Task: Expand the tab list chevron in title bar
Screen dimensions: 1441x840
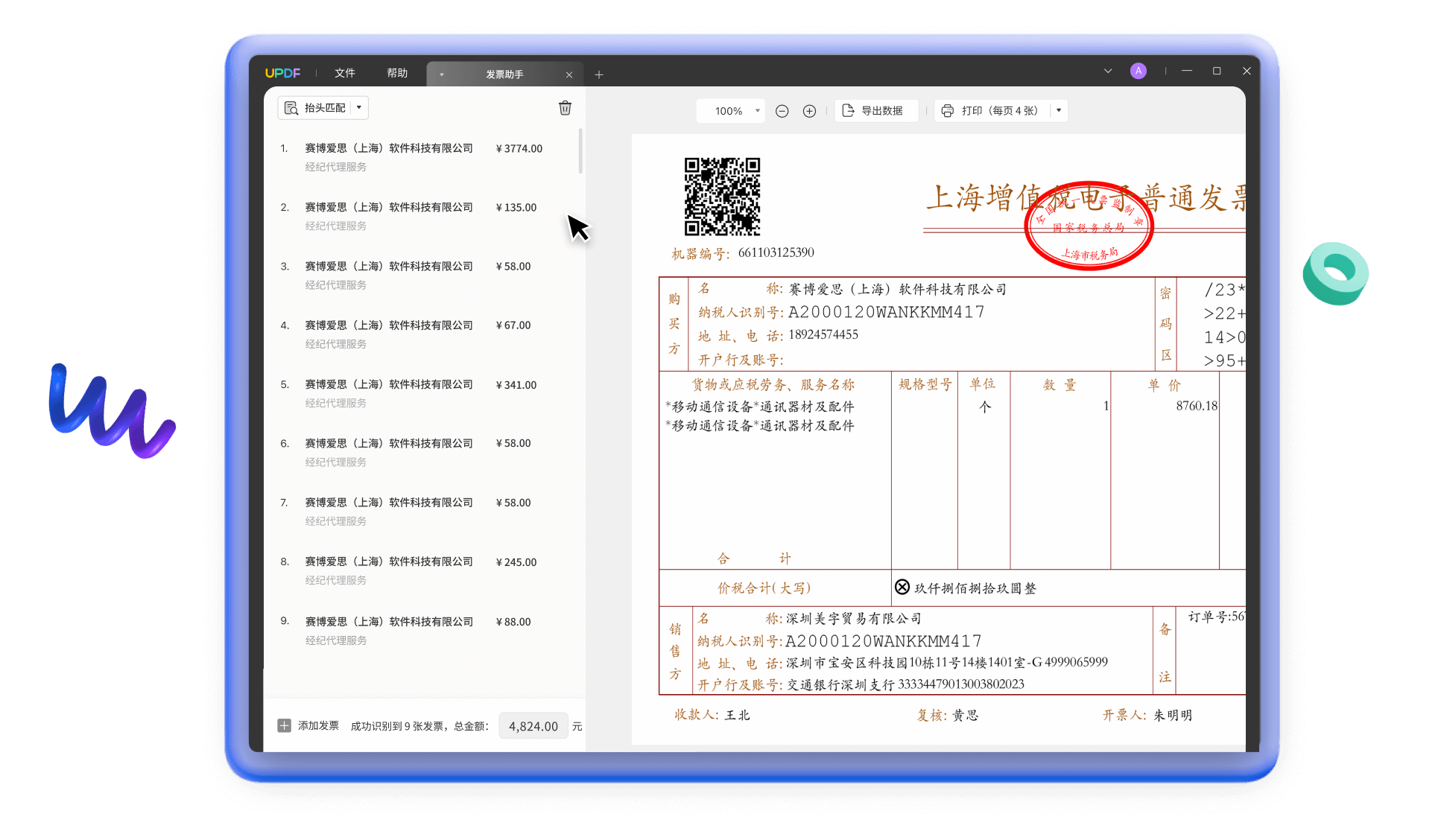Action: tap(1108, 71)
